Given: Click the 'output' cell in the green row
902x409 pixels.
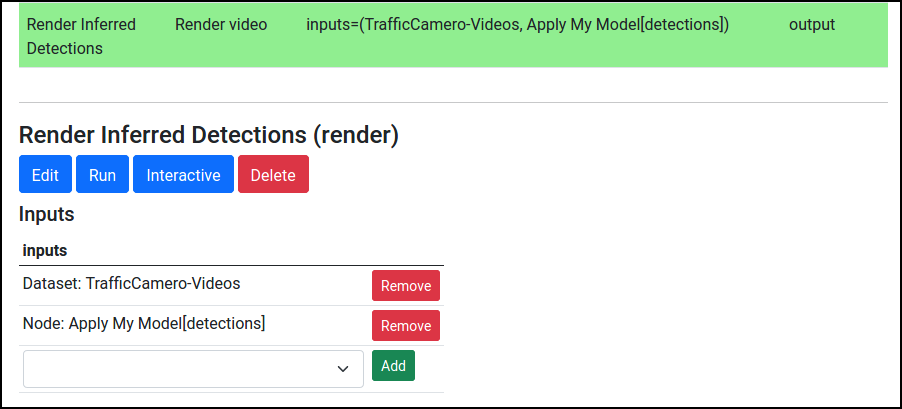Looking at the screenshot, I should point(812,25).
